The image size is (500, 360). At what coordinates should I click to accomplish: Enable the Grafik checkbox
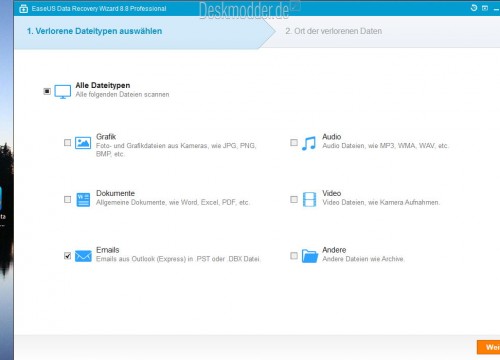pyautogui.click(x=67, y=143)
